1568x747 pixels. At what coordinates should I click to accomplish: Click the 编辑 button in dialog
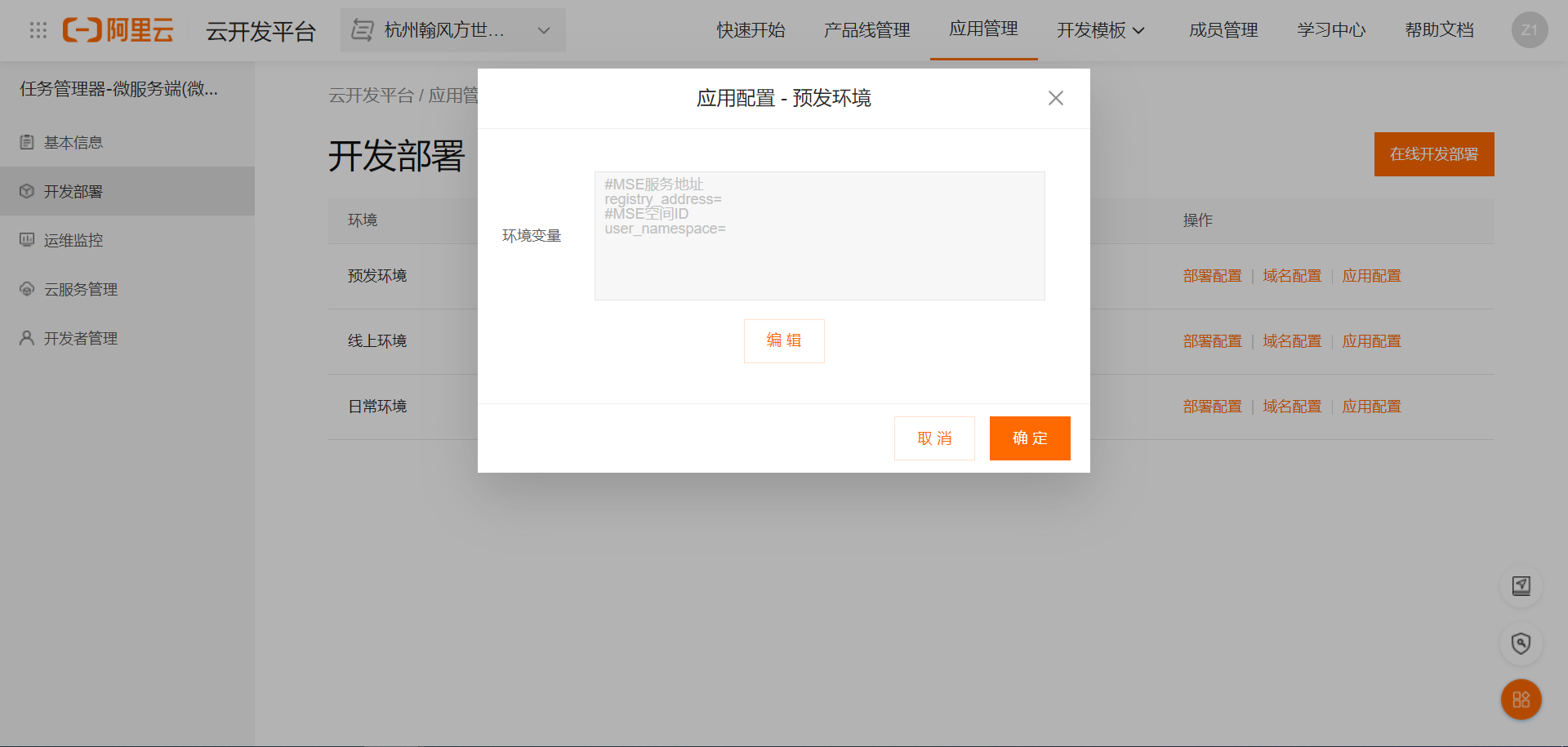(784, 340)
